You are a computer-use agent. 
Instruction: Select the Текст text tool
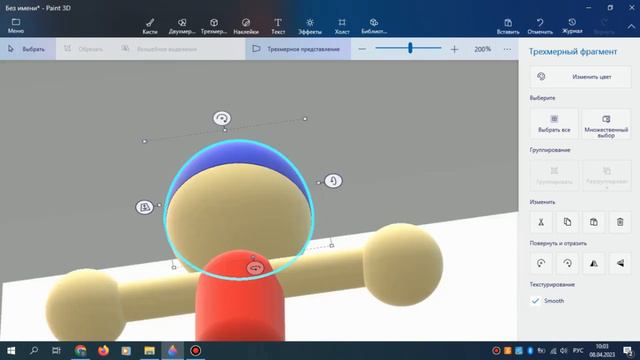click(278, 26)
